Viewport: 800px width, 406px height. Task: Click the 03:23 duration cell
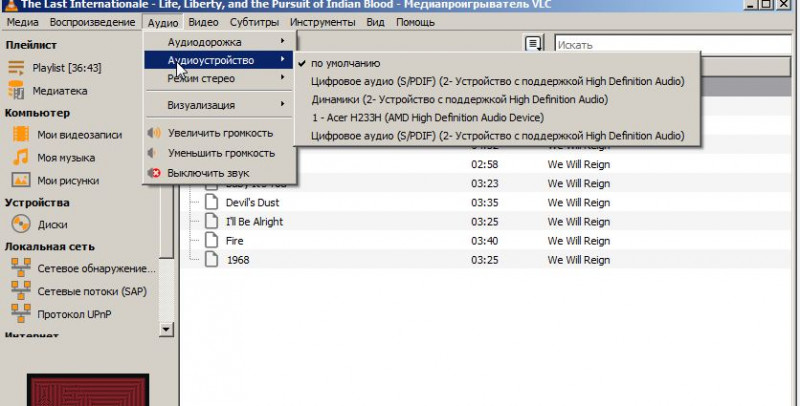click(485, 184)
